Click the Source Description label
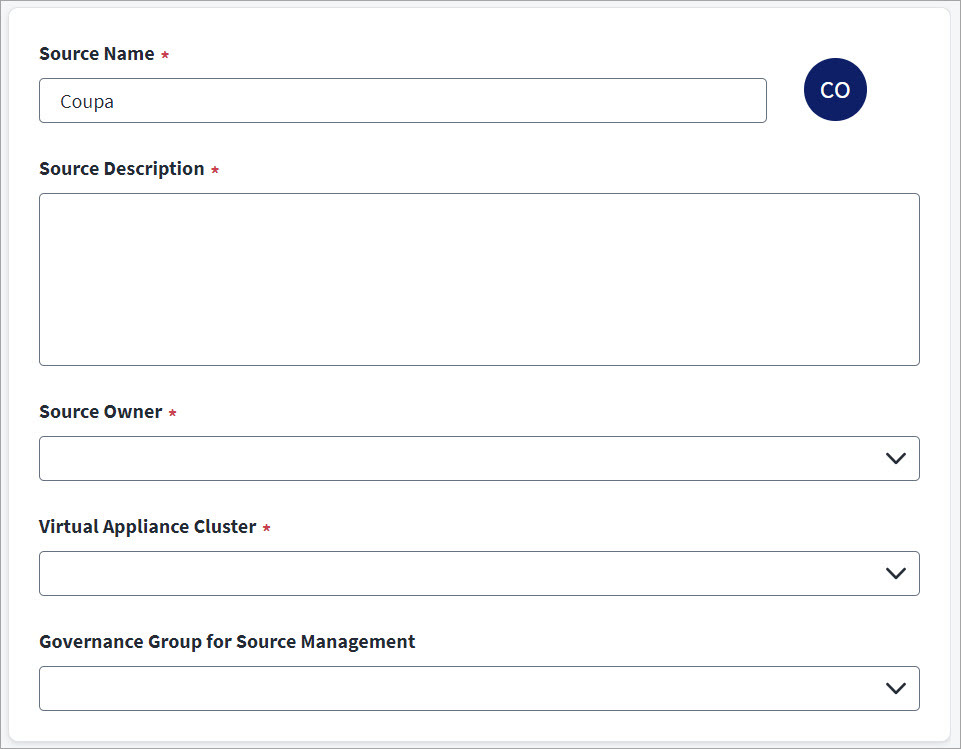961x749 pixels. coord(122,169)
